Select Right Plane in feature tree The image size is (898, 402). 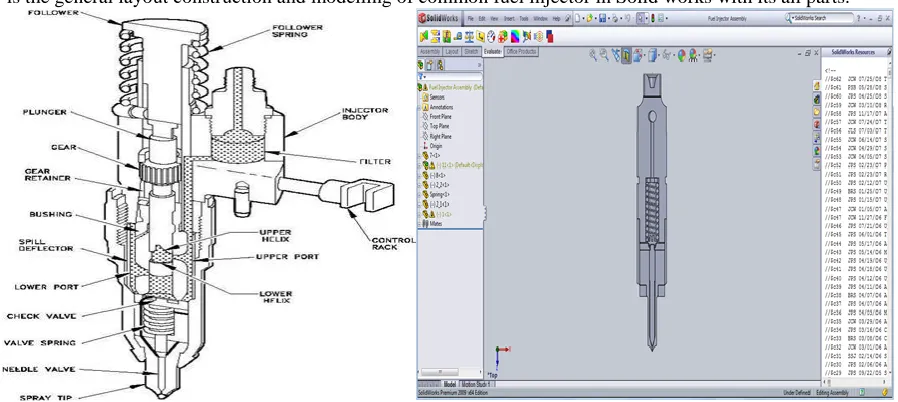[440, 136]
